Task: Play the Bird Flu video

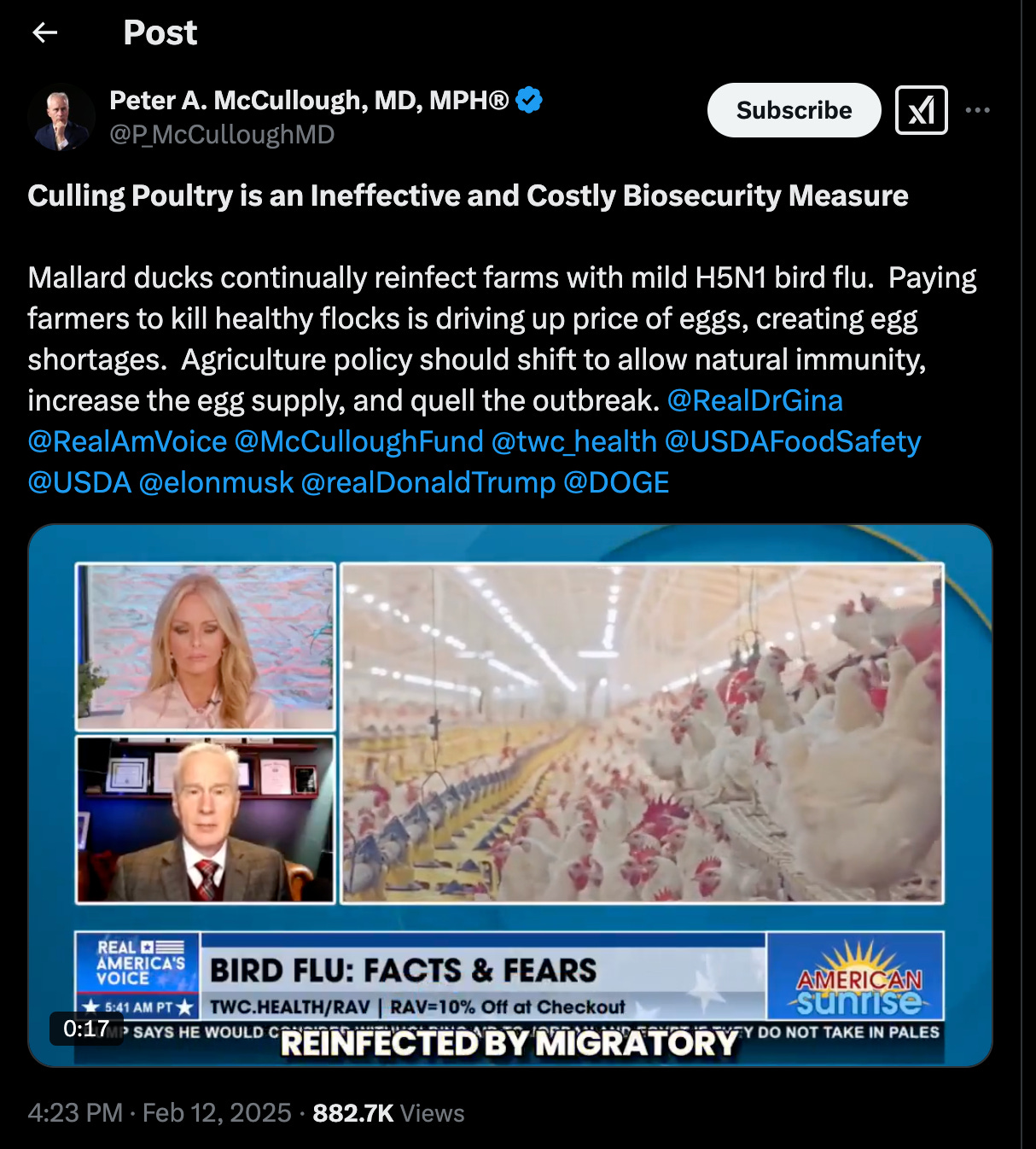Action: [510, 796]
